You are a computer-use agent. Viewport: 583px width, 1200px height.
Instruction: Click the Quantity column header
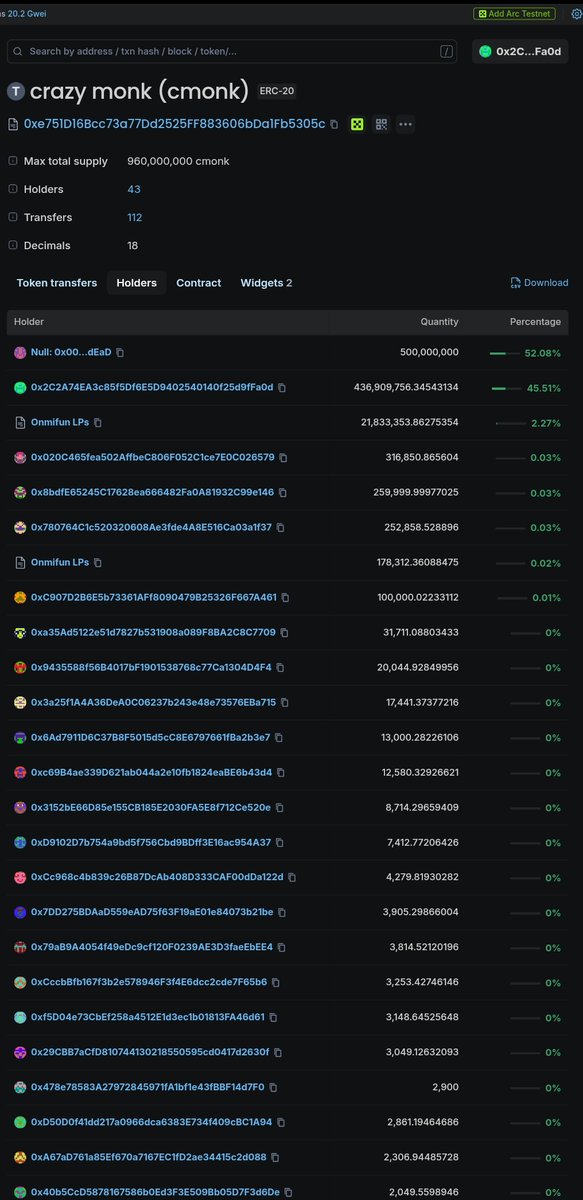439,322
